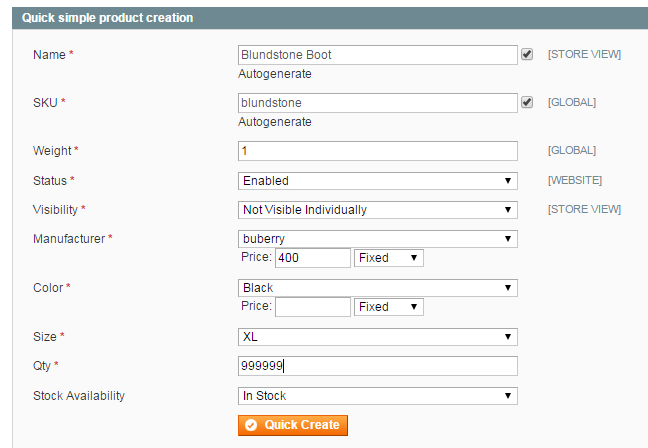Toggle the Name Autogenerate checkbox
The width and height of the screenshot is (648, 448).
pyautogui.click(x=527, y=54)
